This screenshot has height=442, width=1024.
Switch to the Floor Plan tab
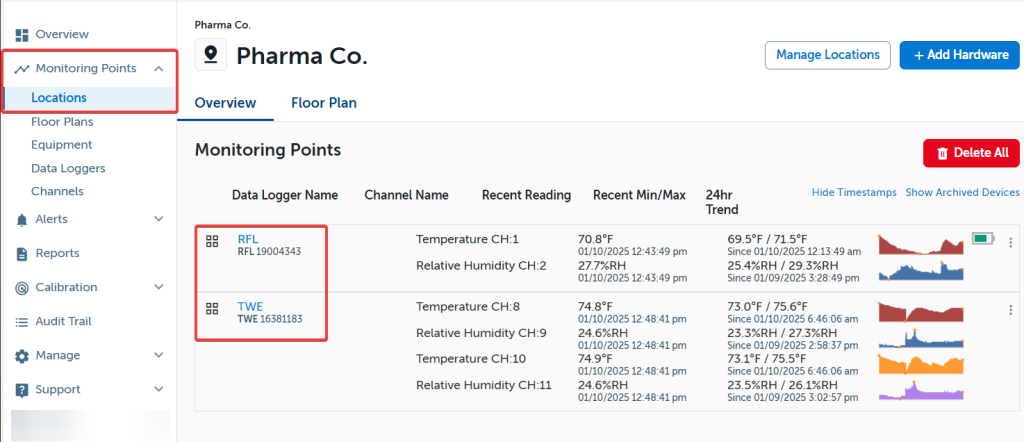coord(323,103)
